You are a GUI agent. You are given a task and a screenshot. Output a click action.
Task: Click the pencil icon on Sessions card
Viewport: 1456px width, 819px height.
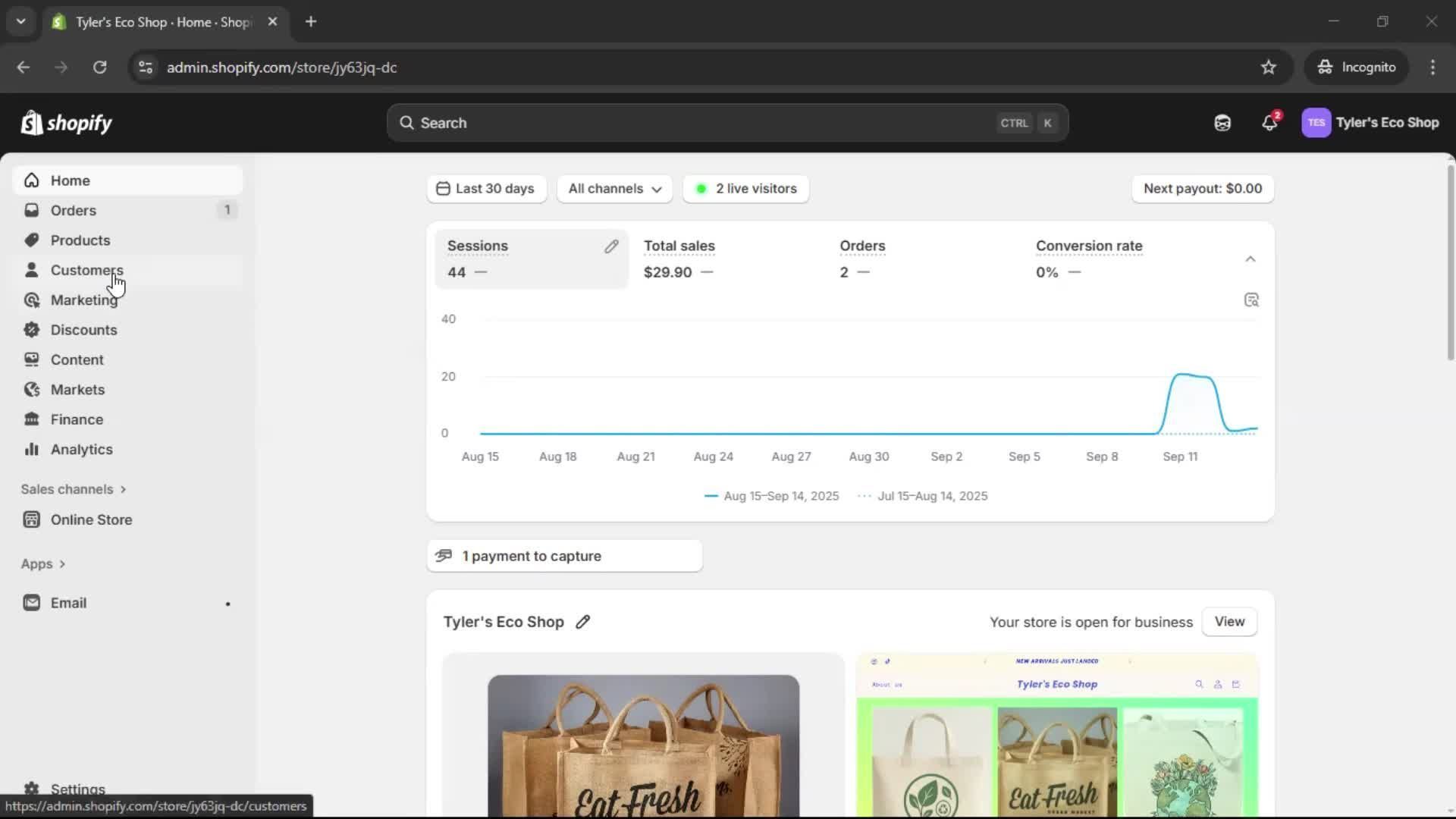(611, 246)
